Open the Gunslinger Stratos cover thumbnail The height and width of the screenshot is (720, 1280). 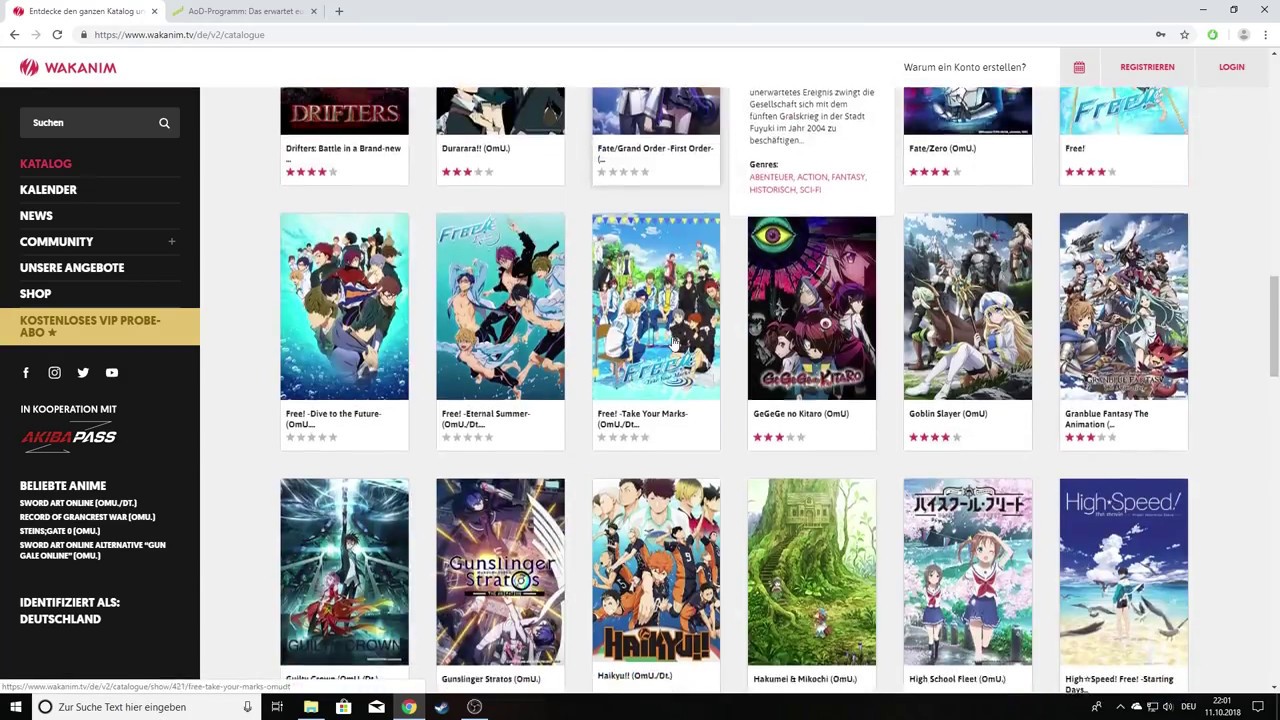click(x=500, y=571)
